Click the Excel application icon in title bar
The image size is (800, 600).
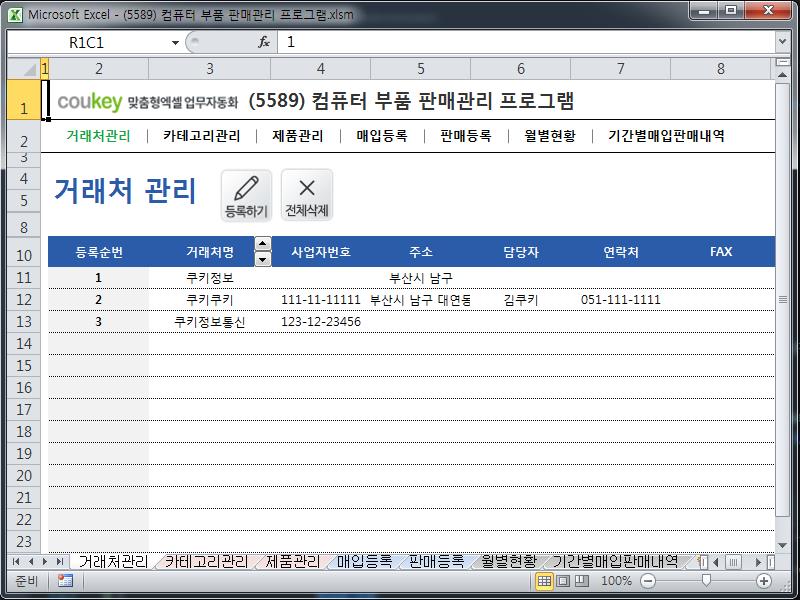tap(15, 14)
